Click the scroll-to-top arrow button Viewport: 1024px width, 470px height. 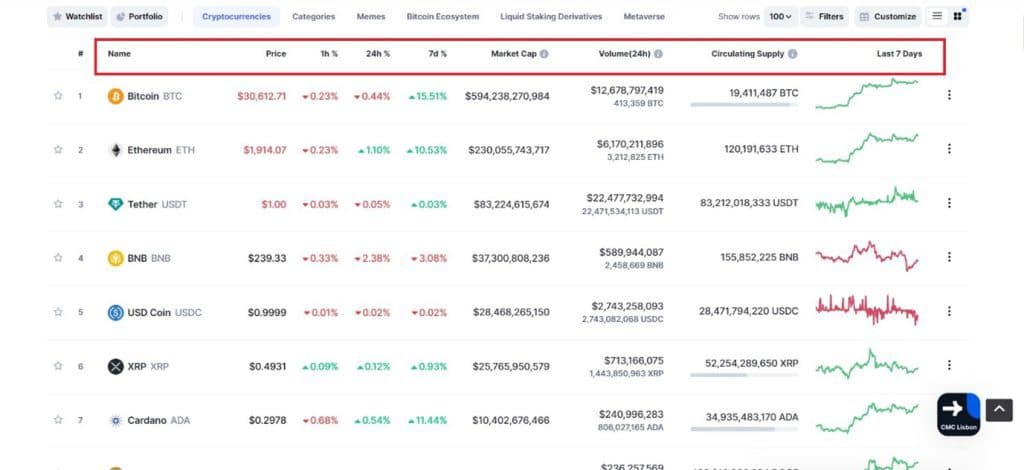(999, 410)
